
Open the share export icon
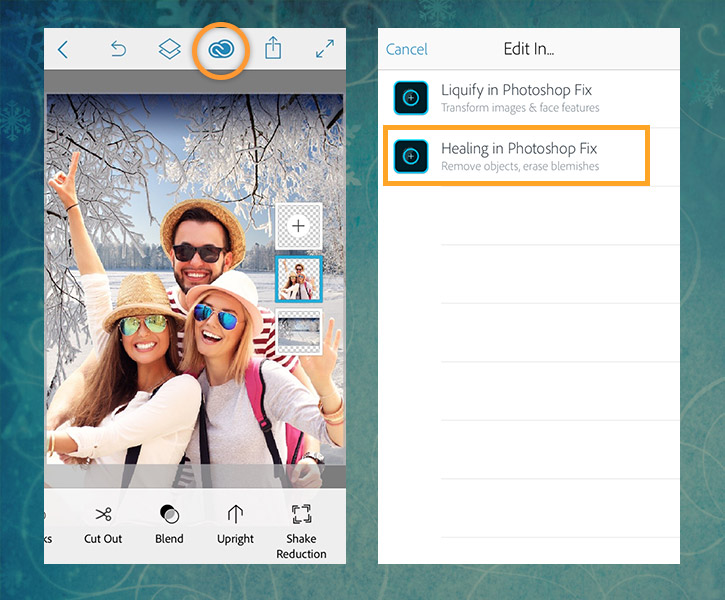pyautogui.click(x=273, y=48)
